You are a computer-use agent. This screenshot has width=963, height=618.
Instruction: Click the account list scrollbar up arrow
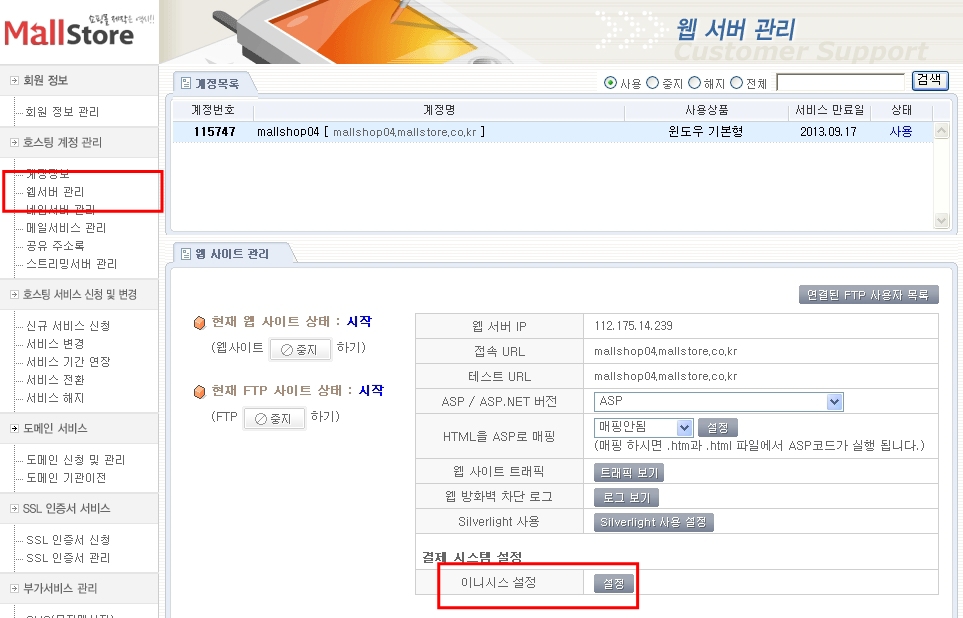(x=941, y=130)
